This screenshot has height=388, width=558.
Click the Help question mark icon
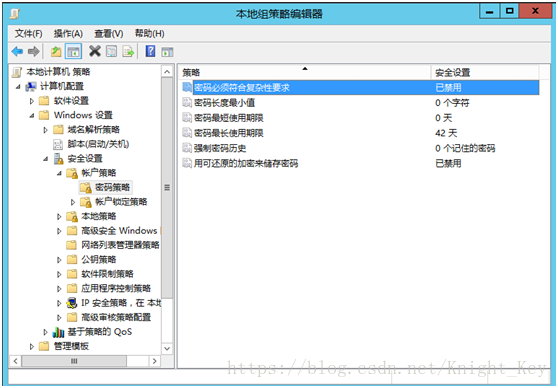coord(150,51)
